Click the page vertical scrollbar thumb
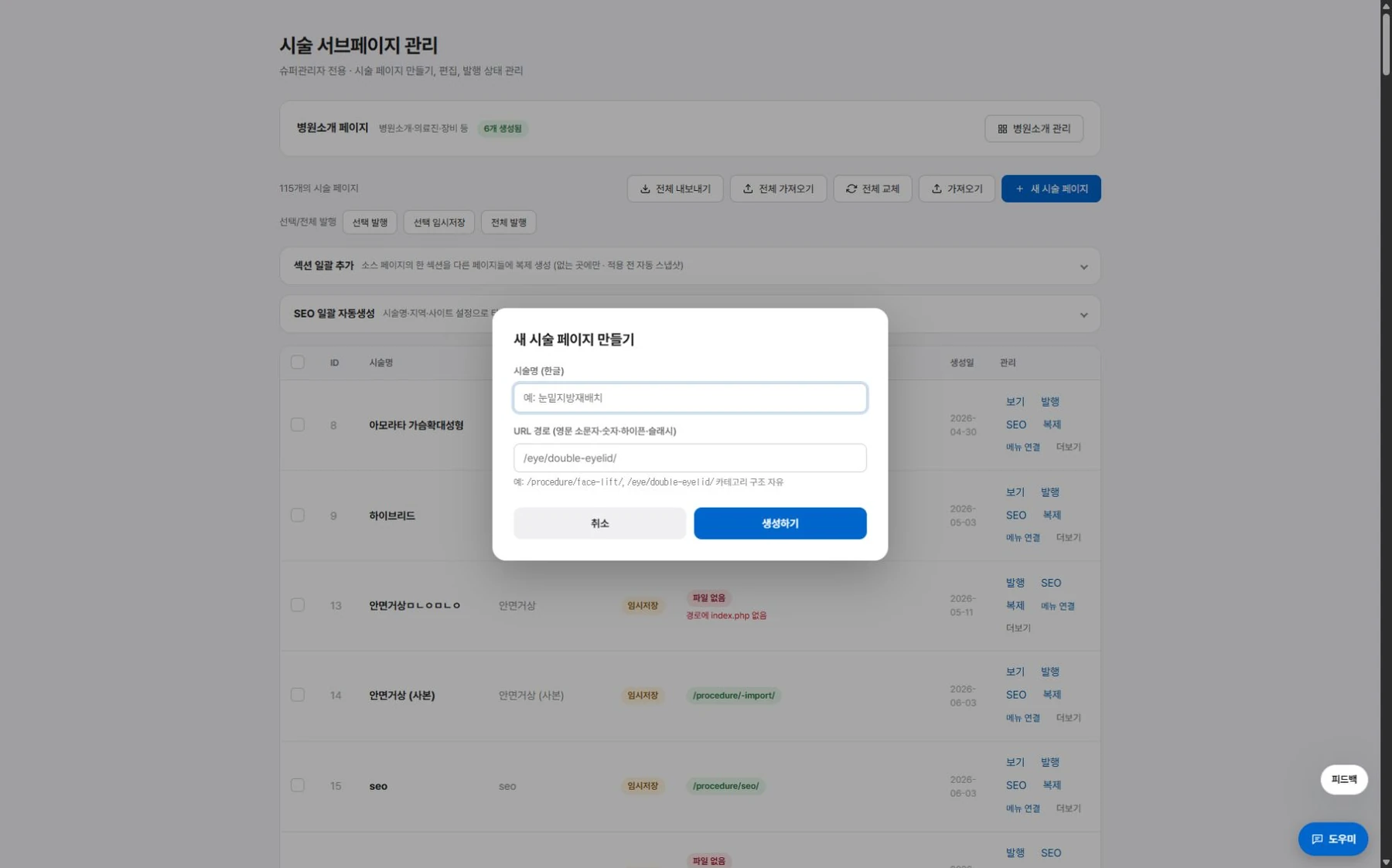 (1386, 43)
